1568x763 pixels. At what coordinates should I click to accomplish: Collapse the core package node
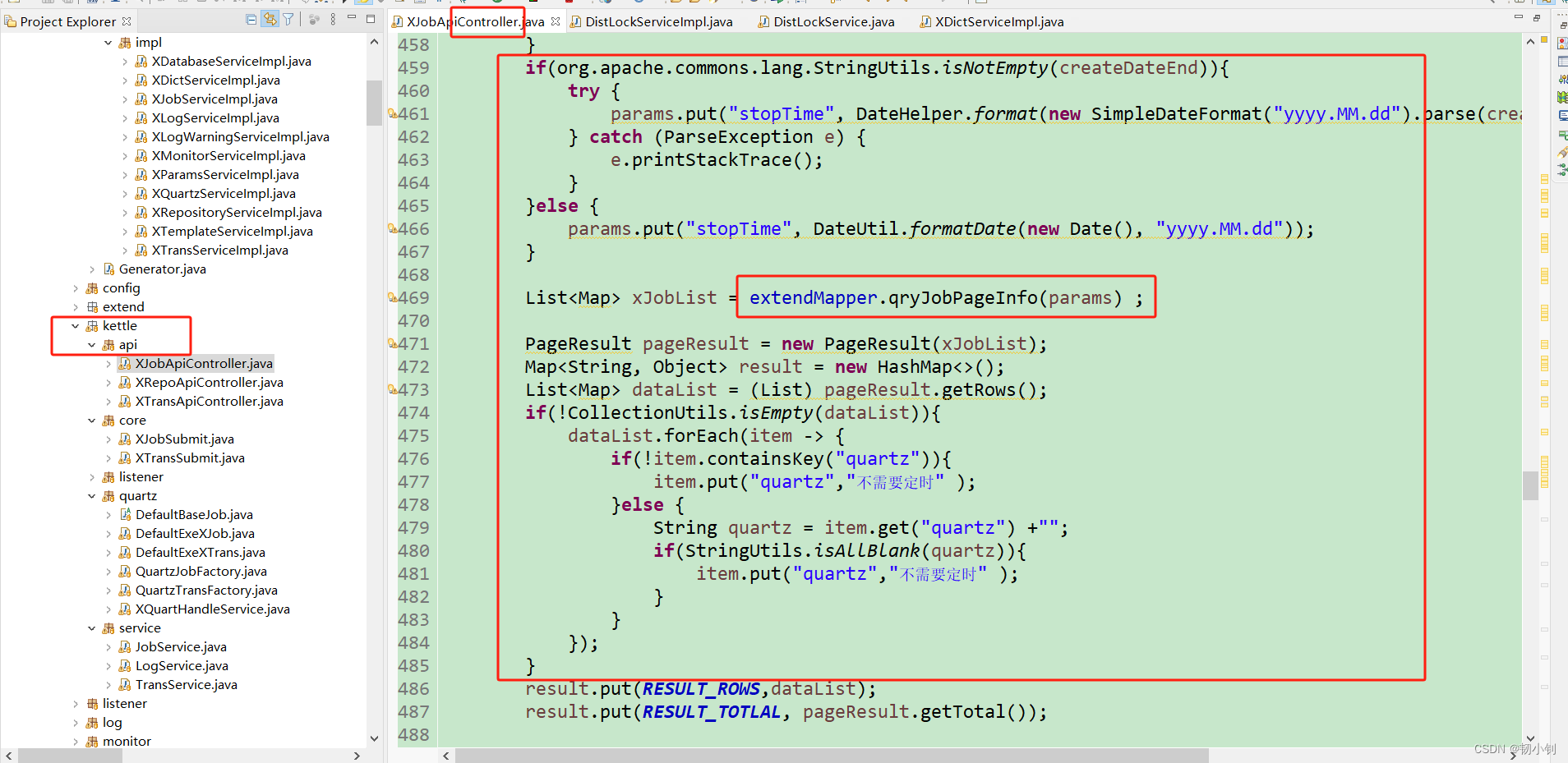(x=91, y=421)
